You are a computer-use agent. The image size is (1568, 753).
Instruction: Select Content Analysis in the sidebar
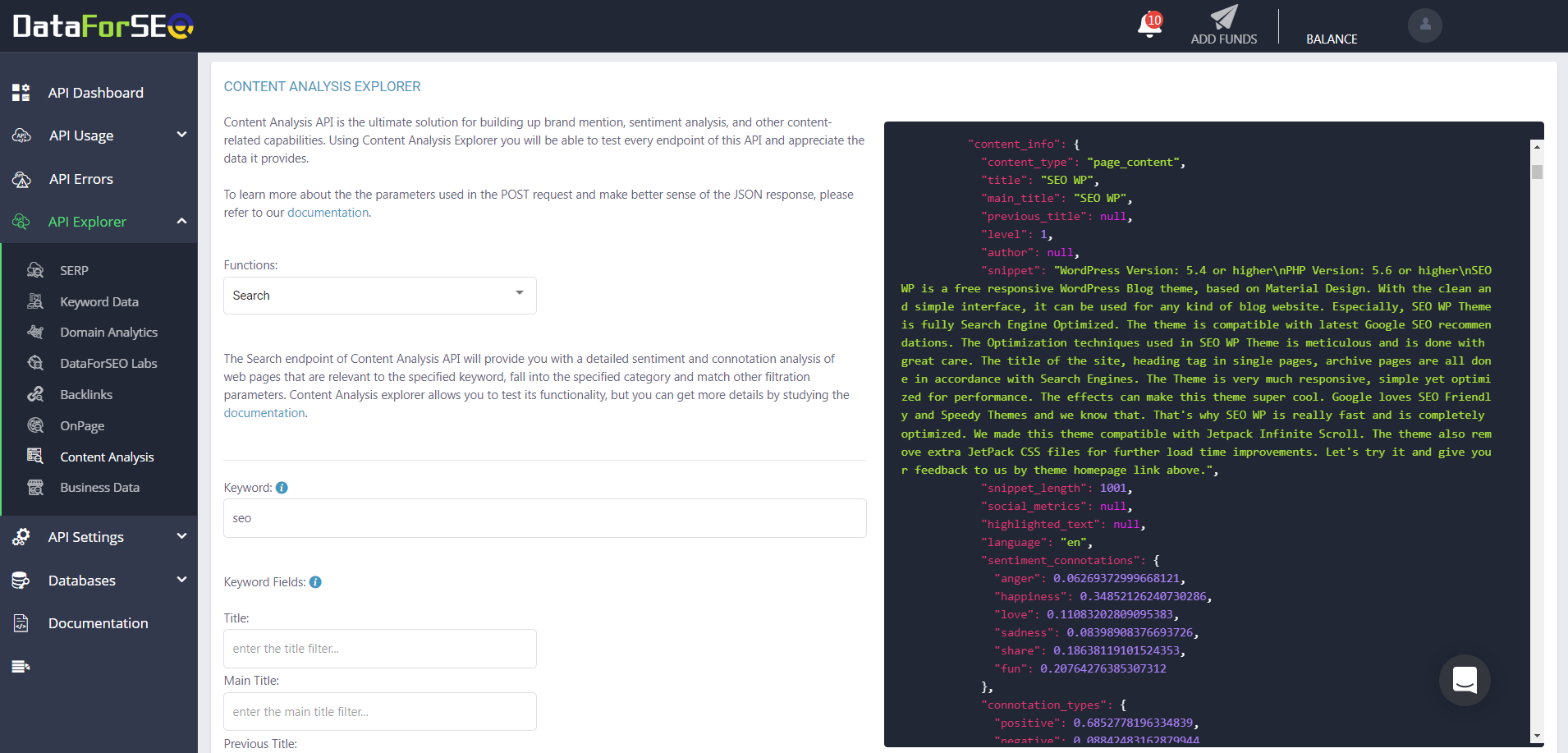[107, 457]
